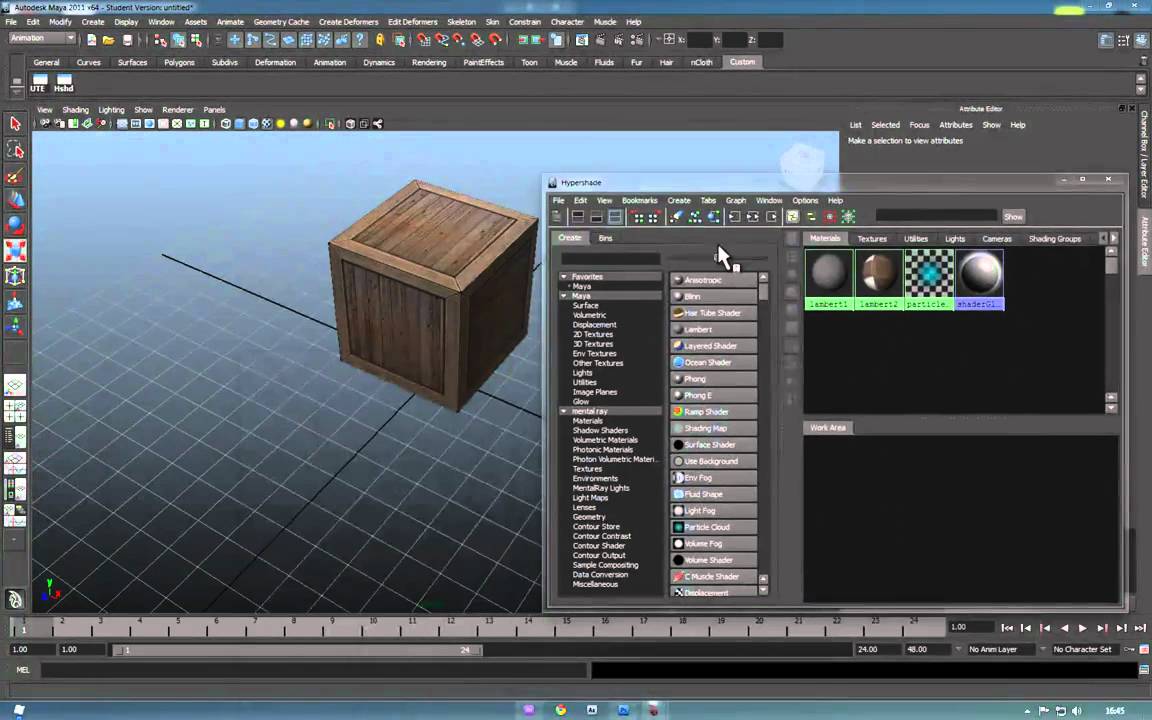Screen dimensions: 1152x720
Task: Collapse the mental ray tree category
Action: (x=564, y=411)
